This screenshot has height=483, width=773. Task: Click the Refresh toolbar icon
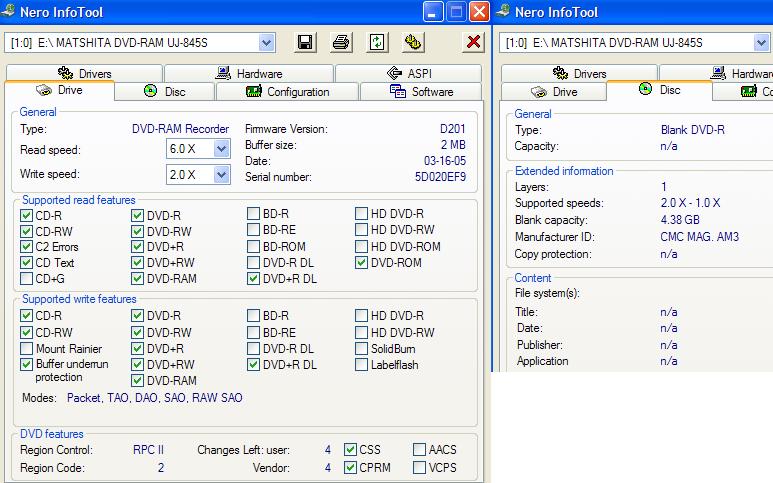[x=377, y=42]
